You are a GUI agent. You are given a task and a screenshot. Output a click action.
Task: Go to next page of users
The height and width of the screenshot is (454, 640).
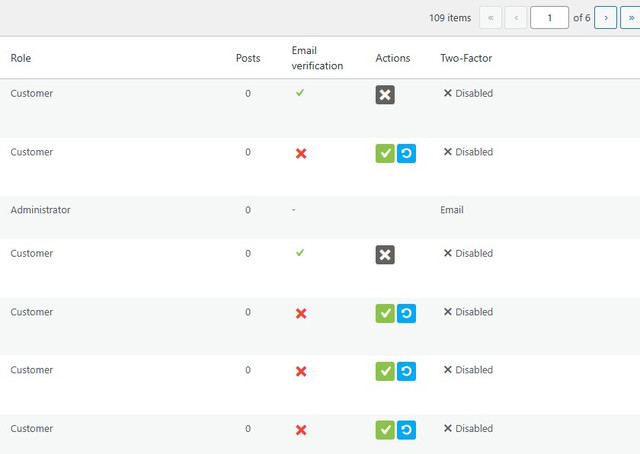tap(605, 18)
